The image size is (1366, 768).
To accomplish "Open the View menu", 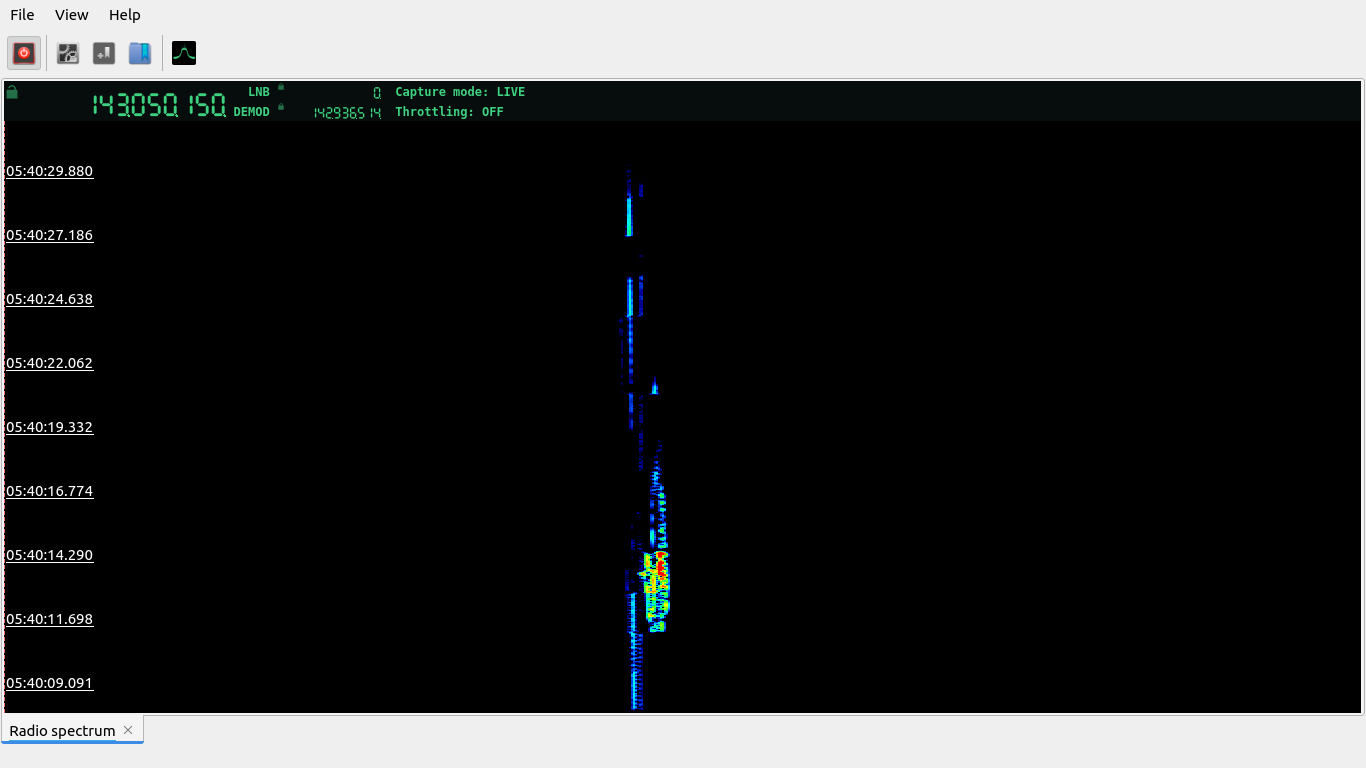I will [71, 15].
